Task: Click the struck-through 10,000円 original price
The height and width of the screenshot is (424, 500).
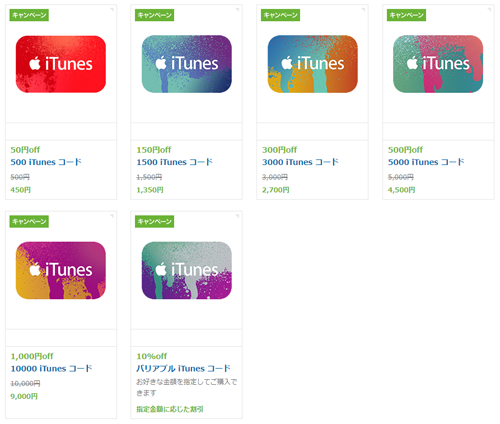Action: (x=25, y=383)
